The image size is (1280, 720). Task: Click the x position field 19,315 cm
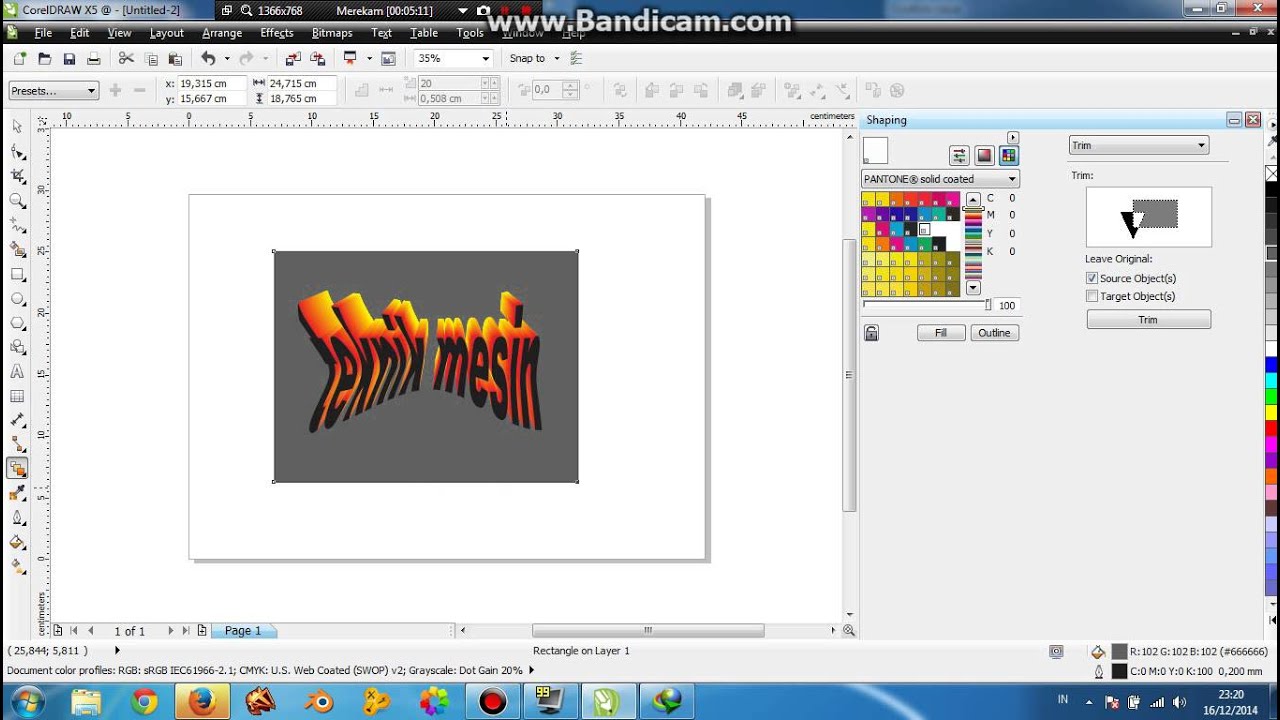click(x=211, y=84)
